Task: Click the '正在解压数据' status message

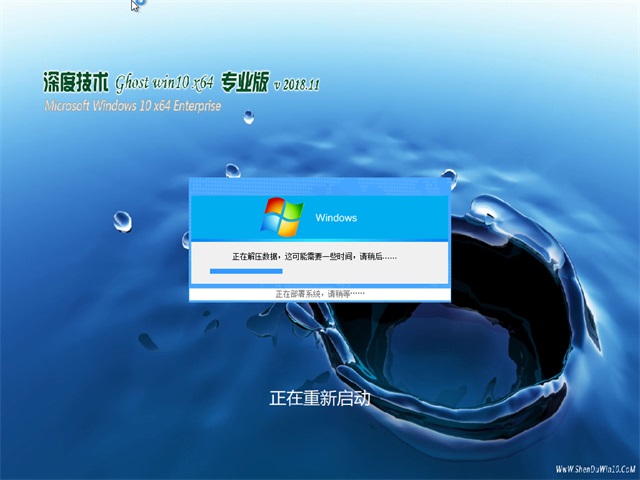Action: pos(314,256)
